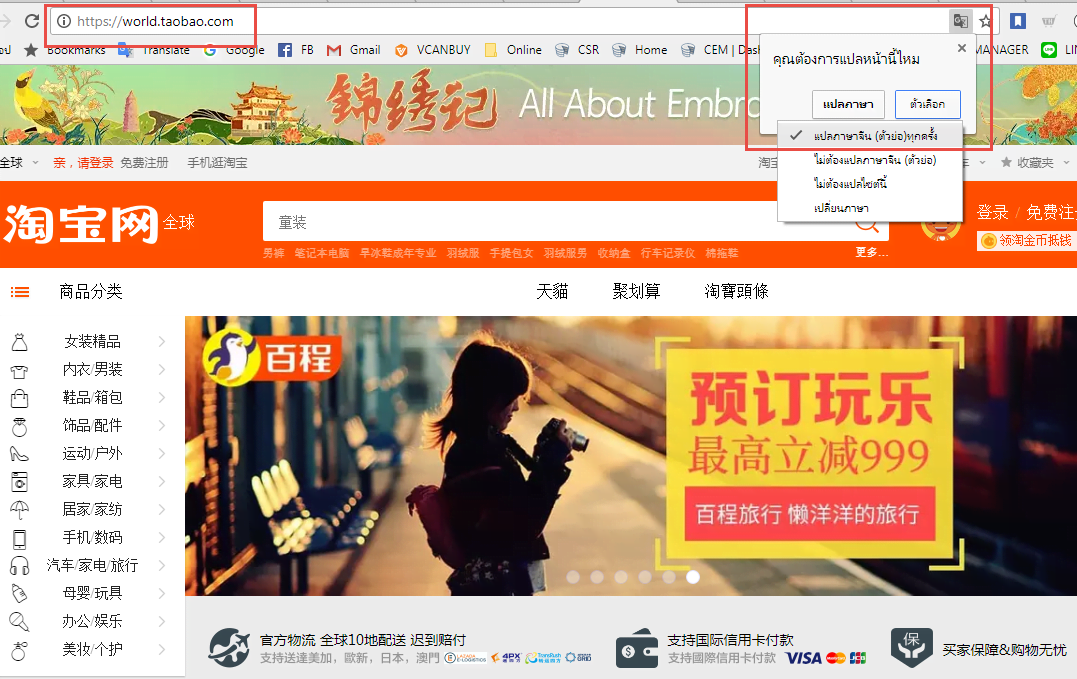The width and height of the screenshot is (1077, 679).
Task: Expand the 饰品/配件 category chevron
Action: pyautogui.click(x=162, y=426)
